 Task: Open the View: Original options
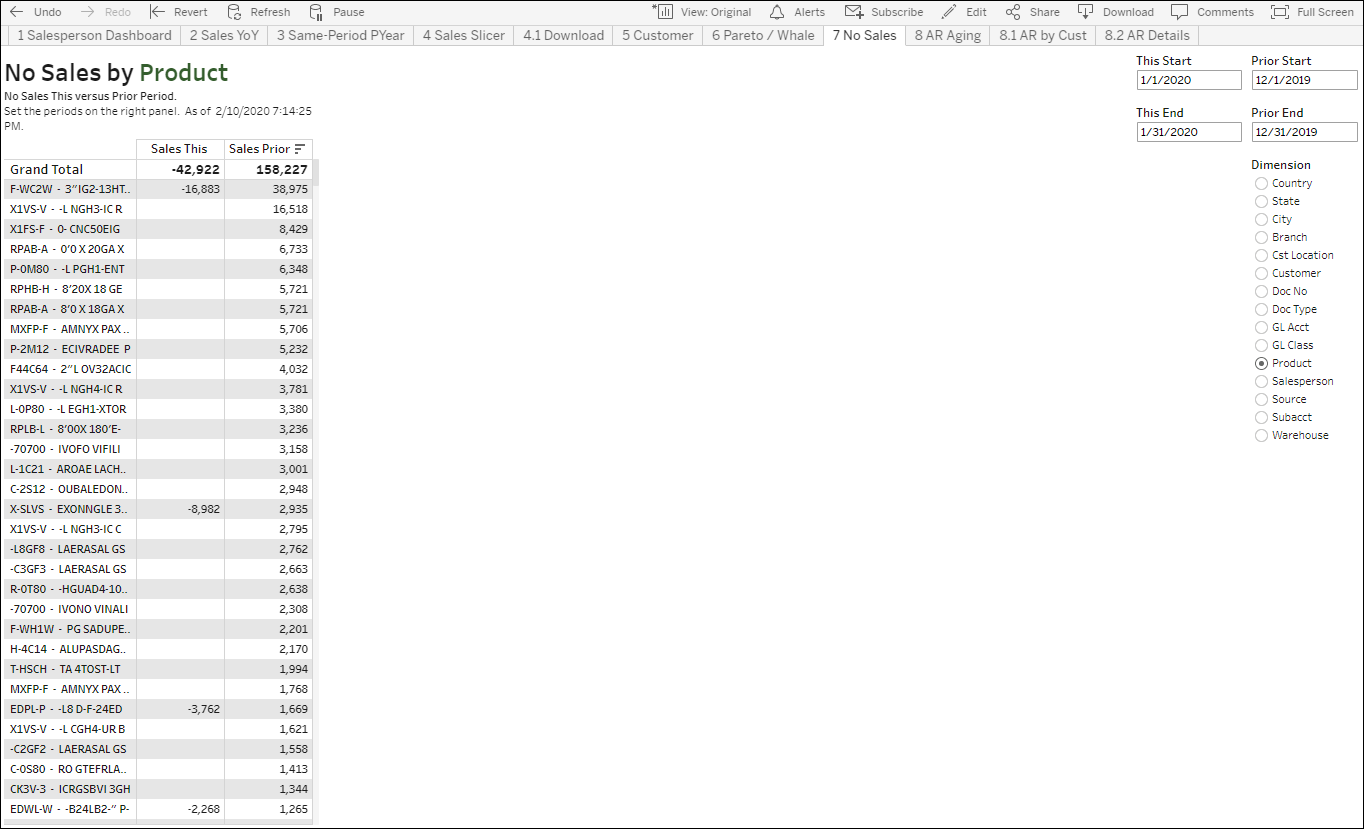click(x=703, y=12)
